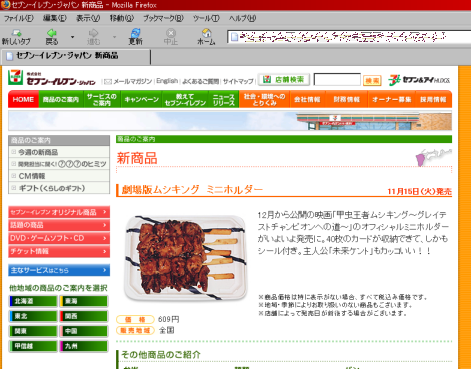This screenshot has width=471, height=369.
Task: Click the forward (進む) arrow icon
Action: pos(93,33)
